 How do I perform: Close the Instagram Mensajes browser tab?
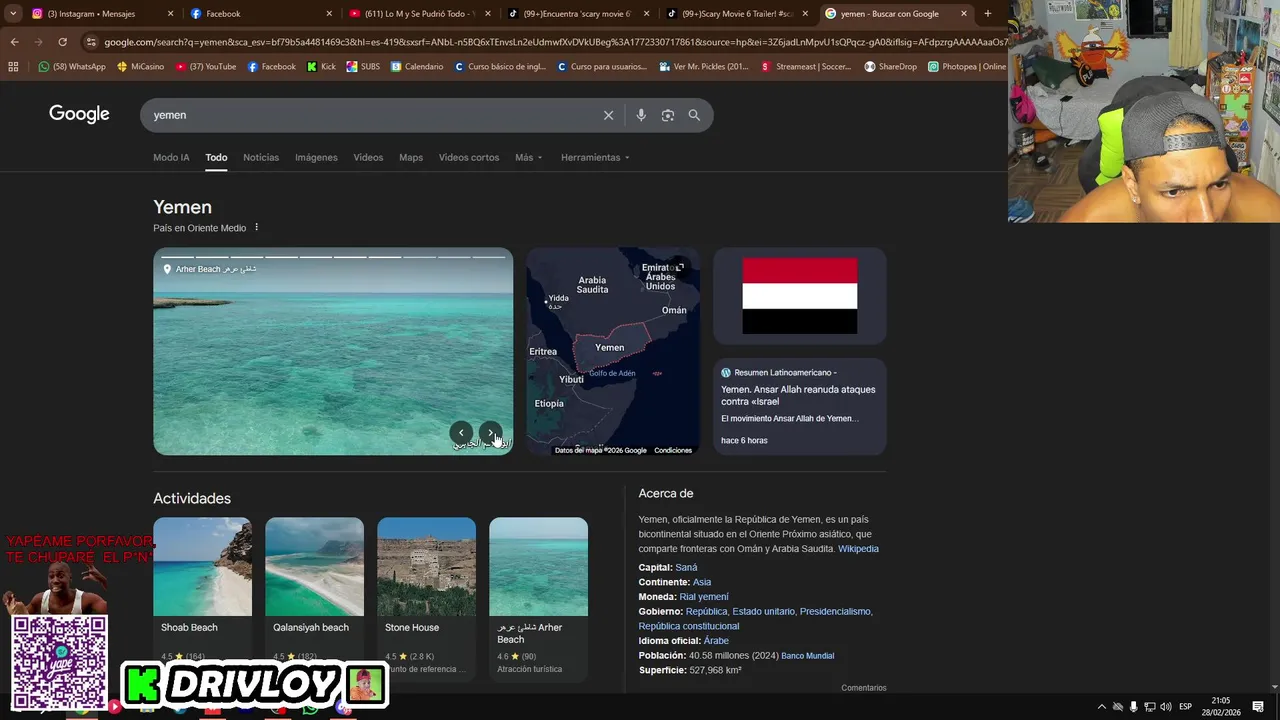coord(170,13)
